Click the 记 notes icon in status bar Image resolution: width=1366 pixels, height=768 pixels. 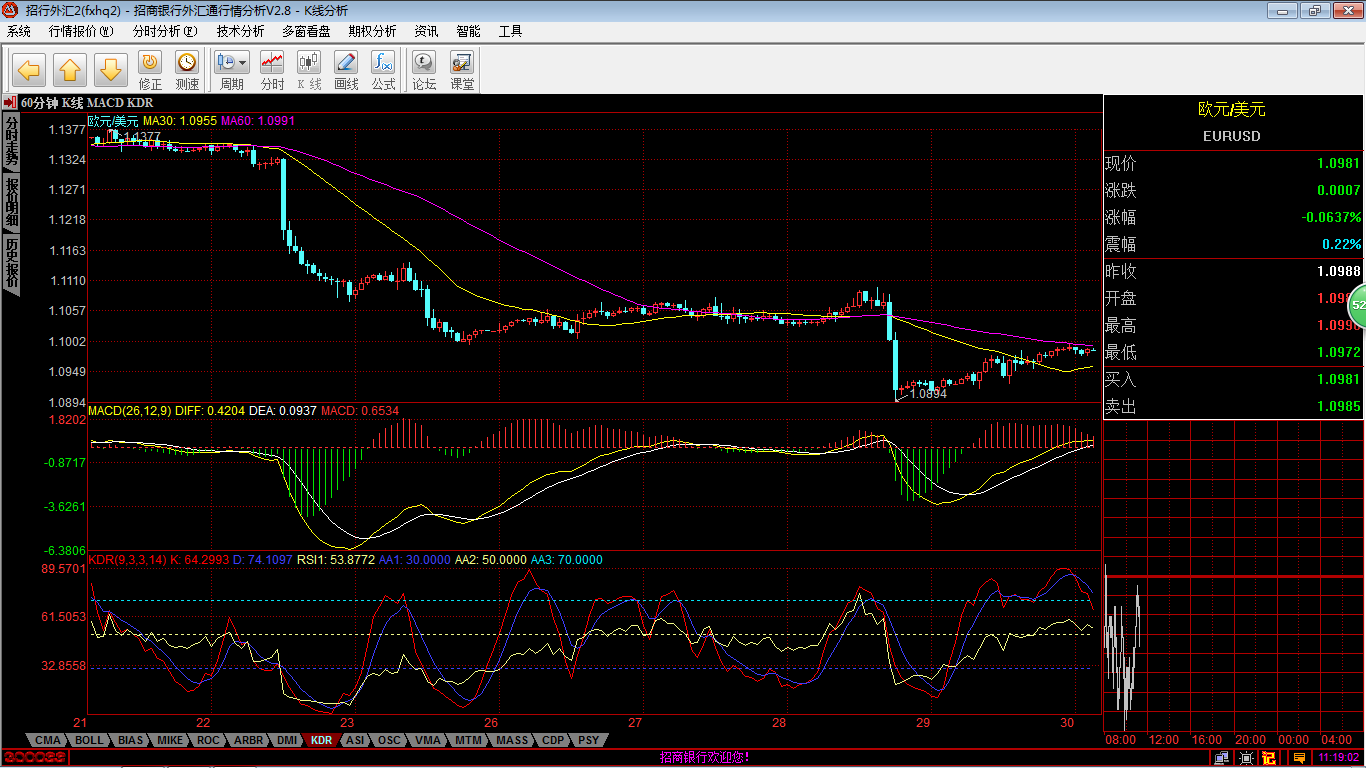1269,758
